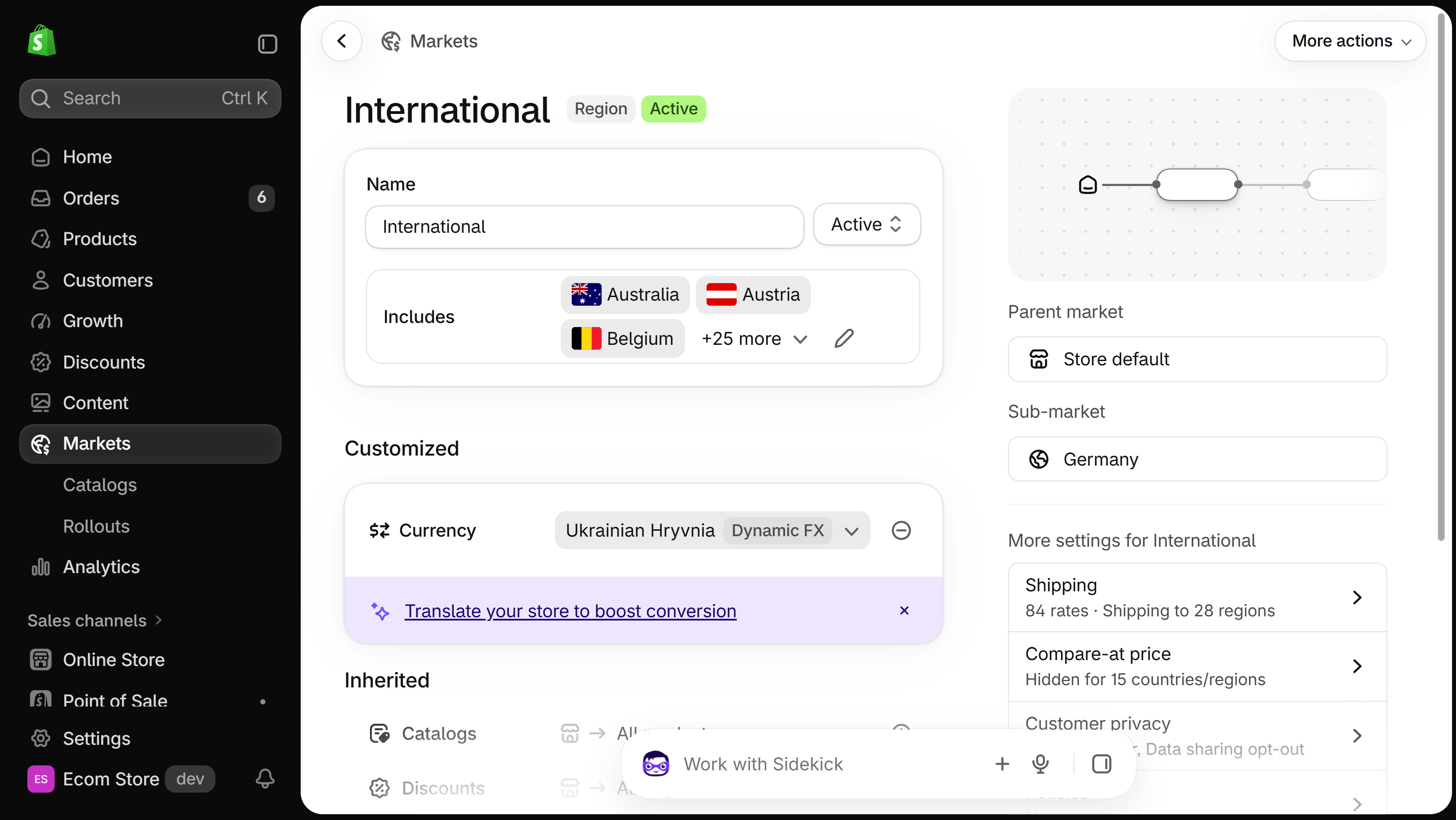Open Compare-at price settings row
The height and width of the screenshot is (820, 1456).
pyautogui.click(x=1197, y=666)
